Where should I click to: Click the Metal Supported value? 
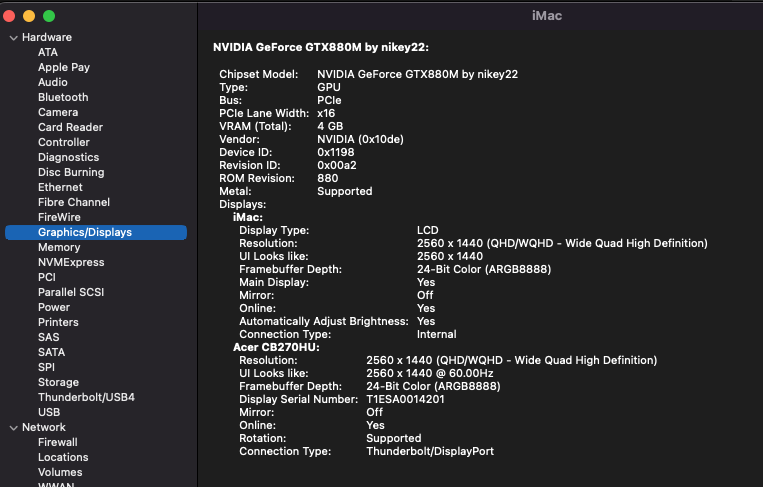[345, 192]
